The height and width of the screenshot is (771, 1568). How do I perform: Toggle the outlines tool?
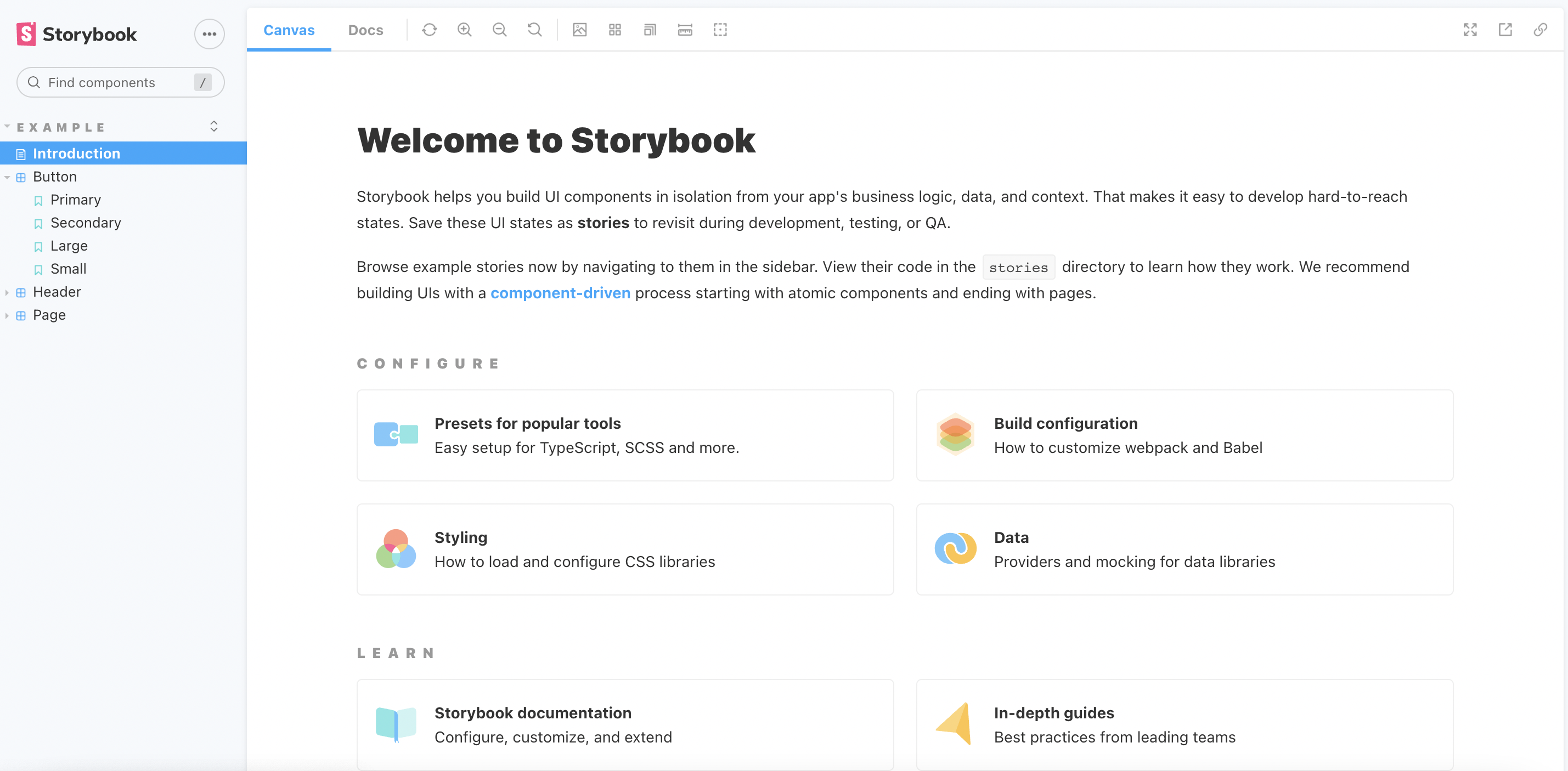point(720,30)
